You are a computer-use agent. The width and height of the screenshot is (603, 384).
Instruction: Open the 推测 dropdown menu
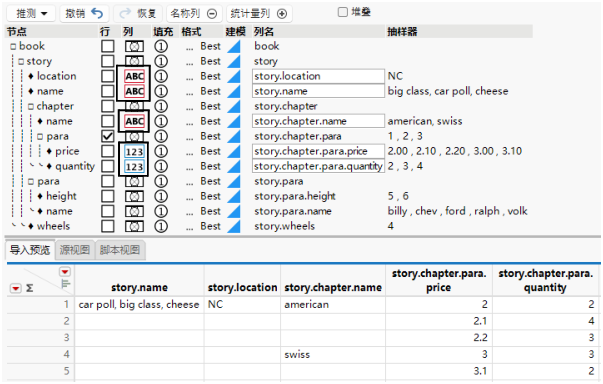pyautogui.click(x=31, y=13)
